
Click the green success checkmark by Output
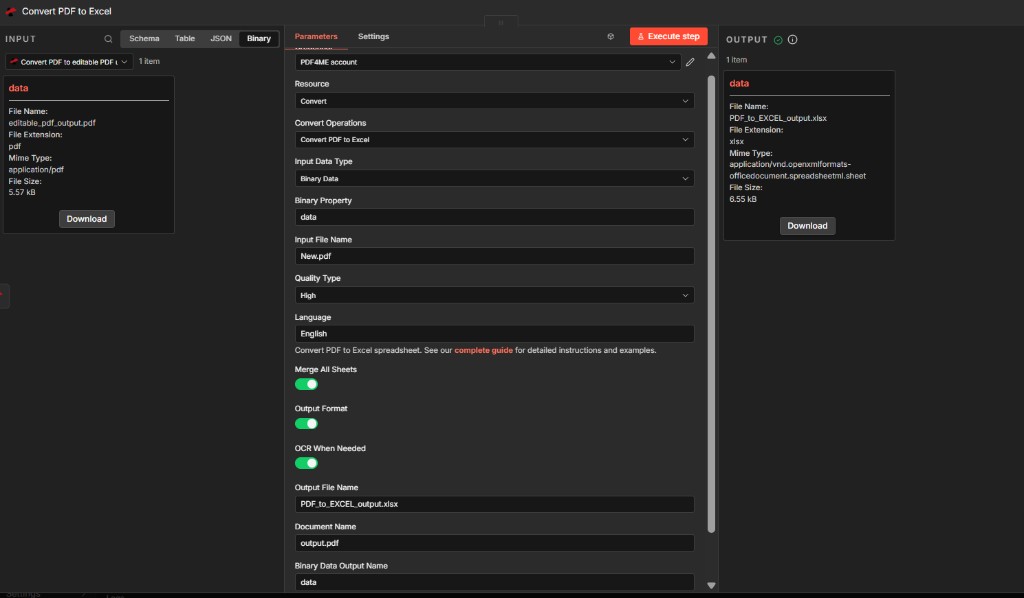tap(778, 40)
